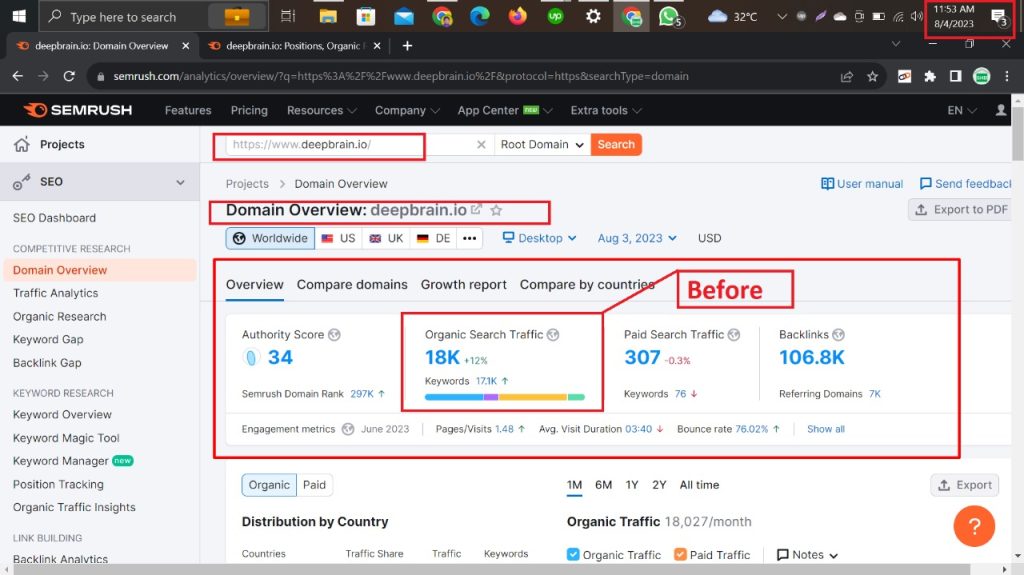Open the more countries ellipsis button
1024x575 pixels.
tap(470, 238)
